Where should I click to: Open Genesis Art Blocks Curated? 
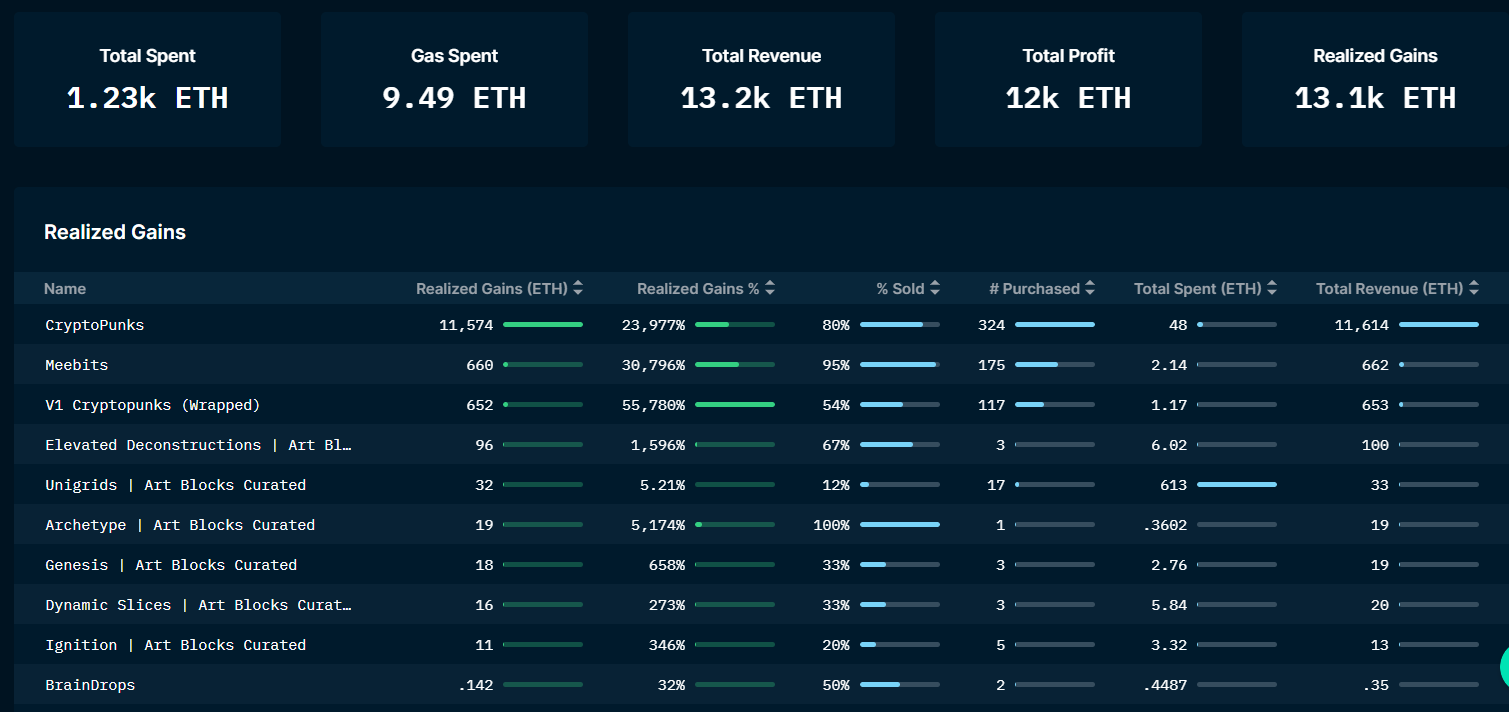pos(761,565)
